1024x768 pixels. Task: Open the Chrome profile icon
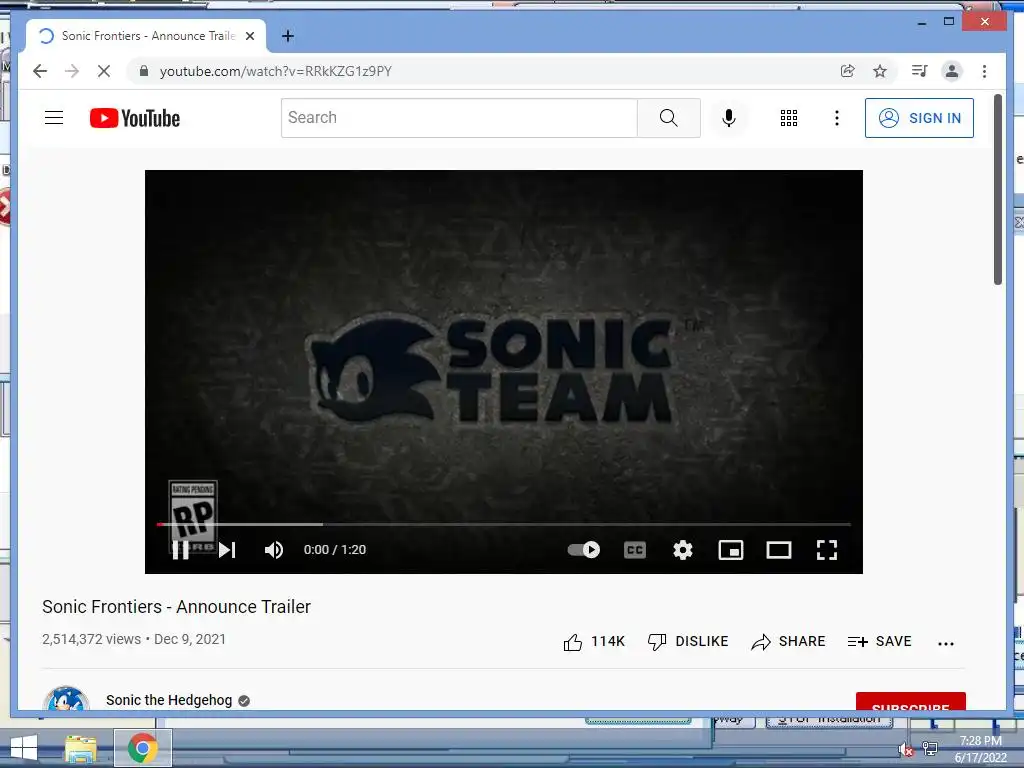pyautogui.click(x=952, y=71)
